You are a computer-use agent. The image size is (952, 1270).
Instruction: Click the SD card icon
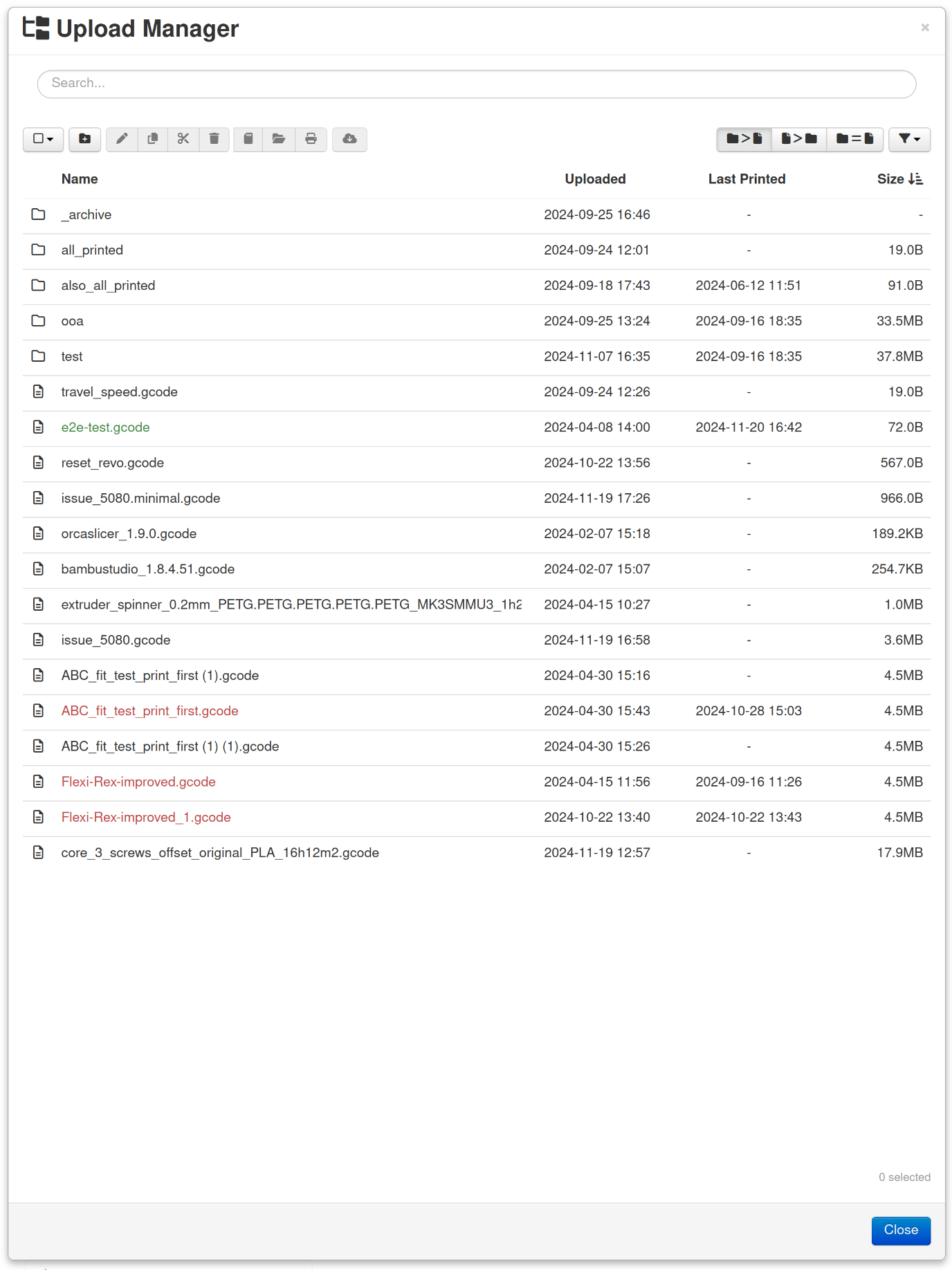point(248,140)
